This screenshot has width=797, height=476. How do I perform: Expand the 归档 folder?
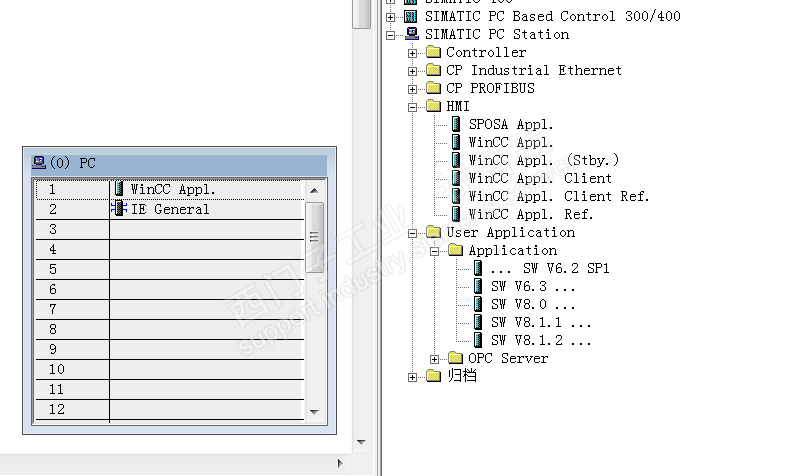[x=412, y=377]
